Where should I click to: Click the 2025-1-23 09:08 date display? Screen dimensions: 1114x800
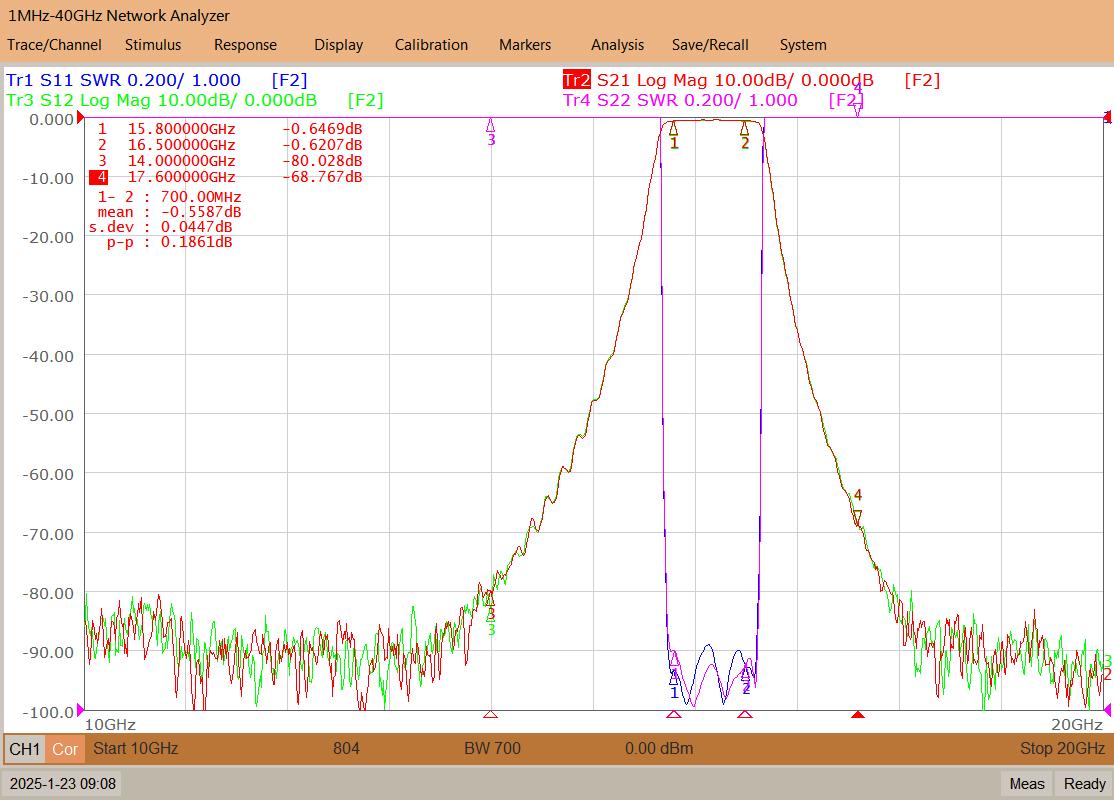(x=63, y=784)
